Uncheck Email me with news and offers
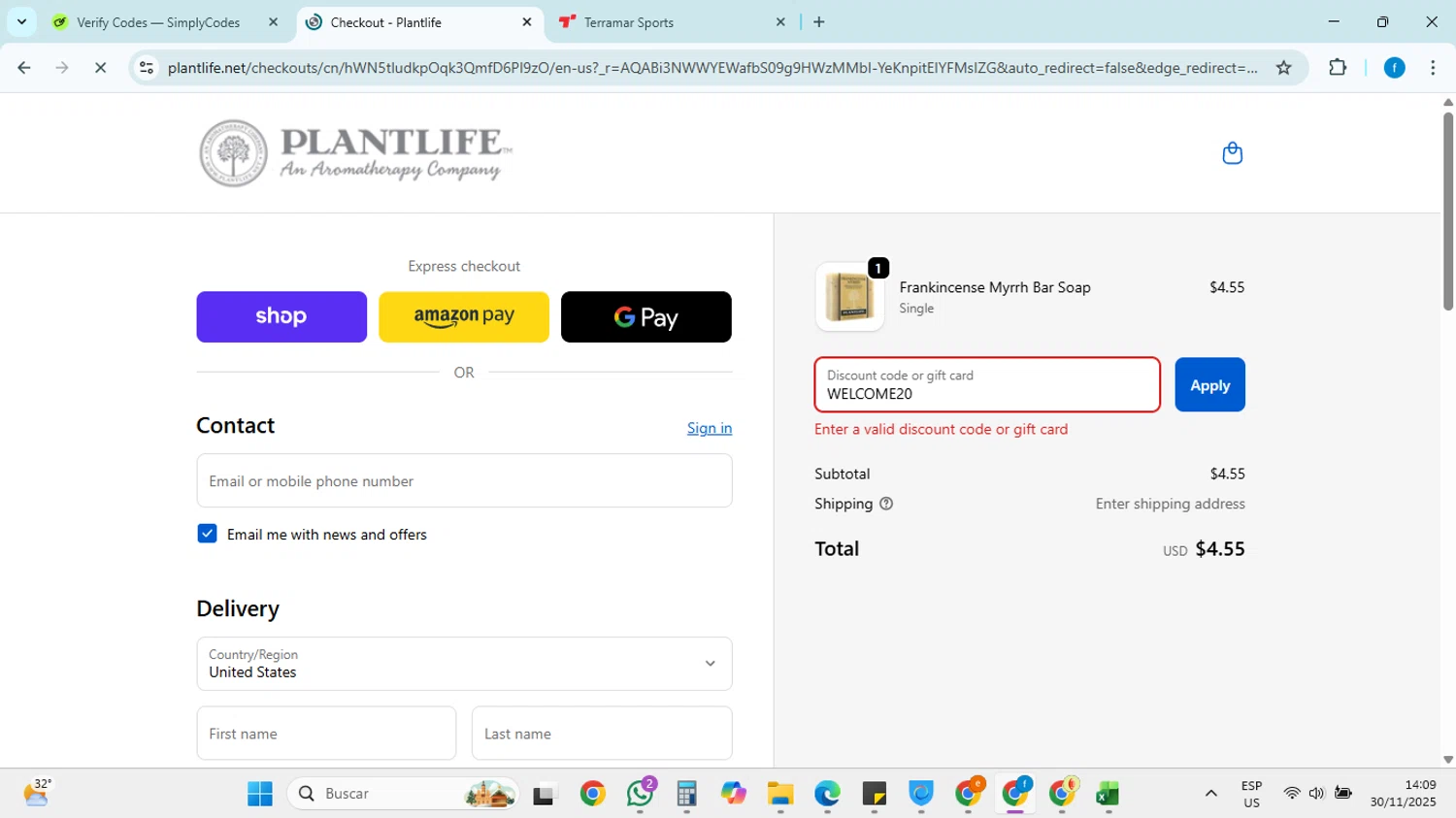 click(x=207, y=534)
